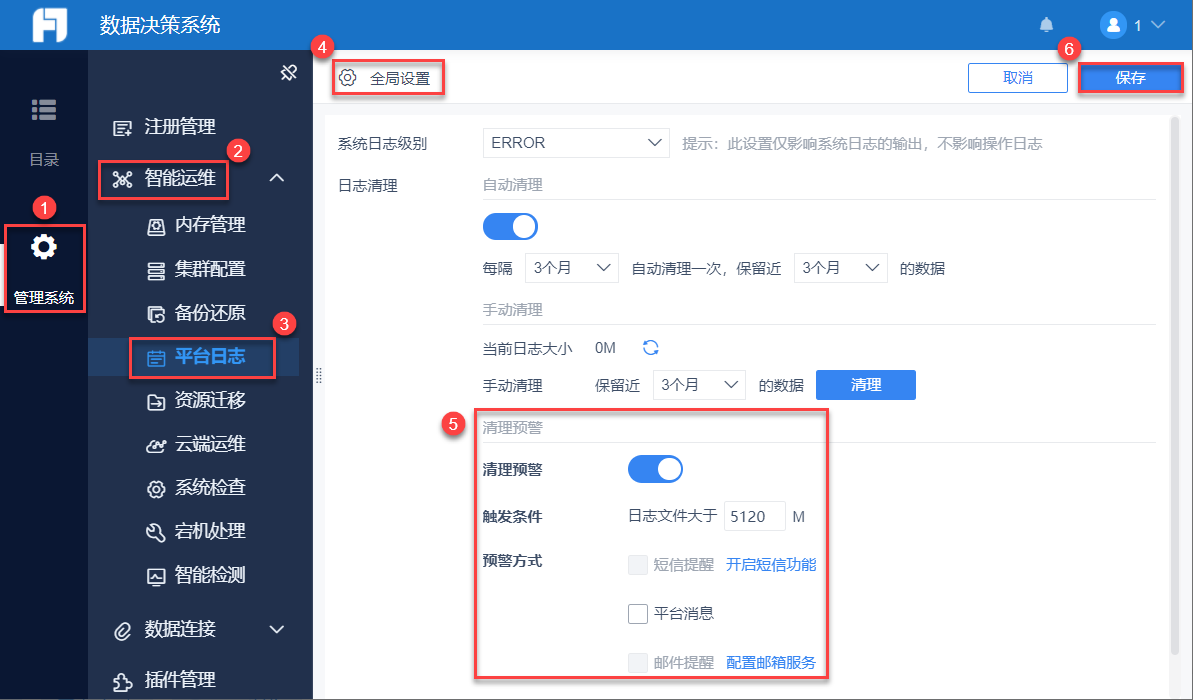This screenshot has height=700, width=1193.
Task: Click the FineReport logo icon
Action: [x=49, y=24]
